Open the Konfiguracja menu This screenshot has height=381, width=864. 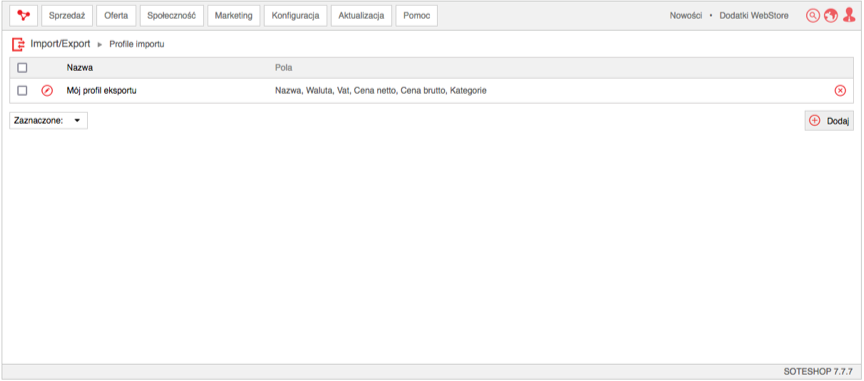click(295, 16)
